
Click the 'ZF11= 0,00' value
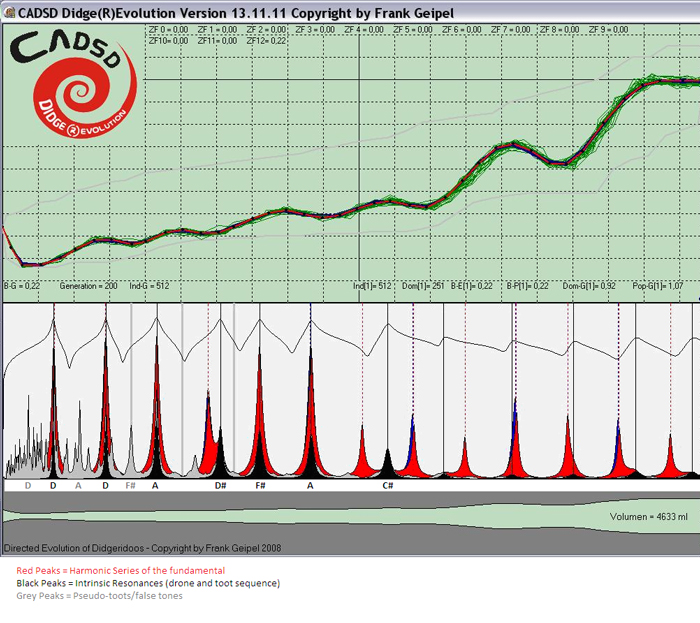[x=217, y=41]
